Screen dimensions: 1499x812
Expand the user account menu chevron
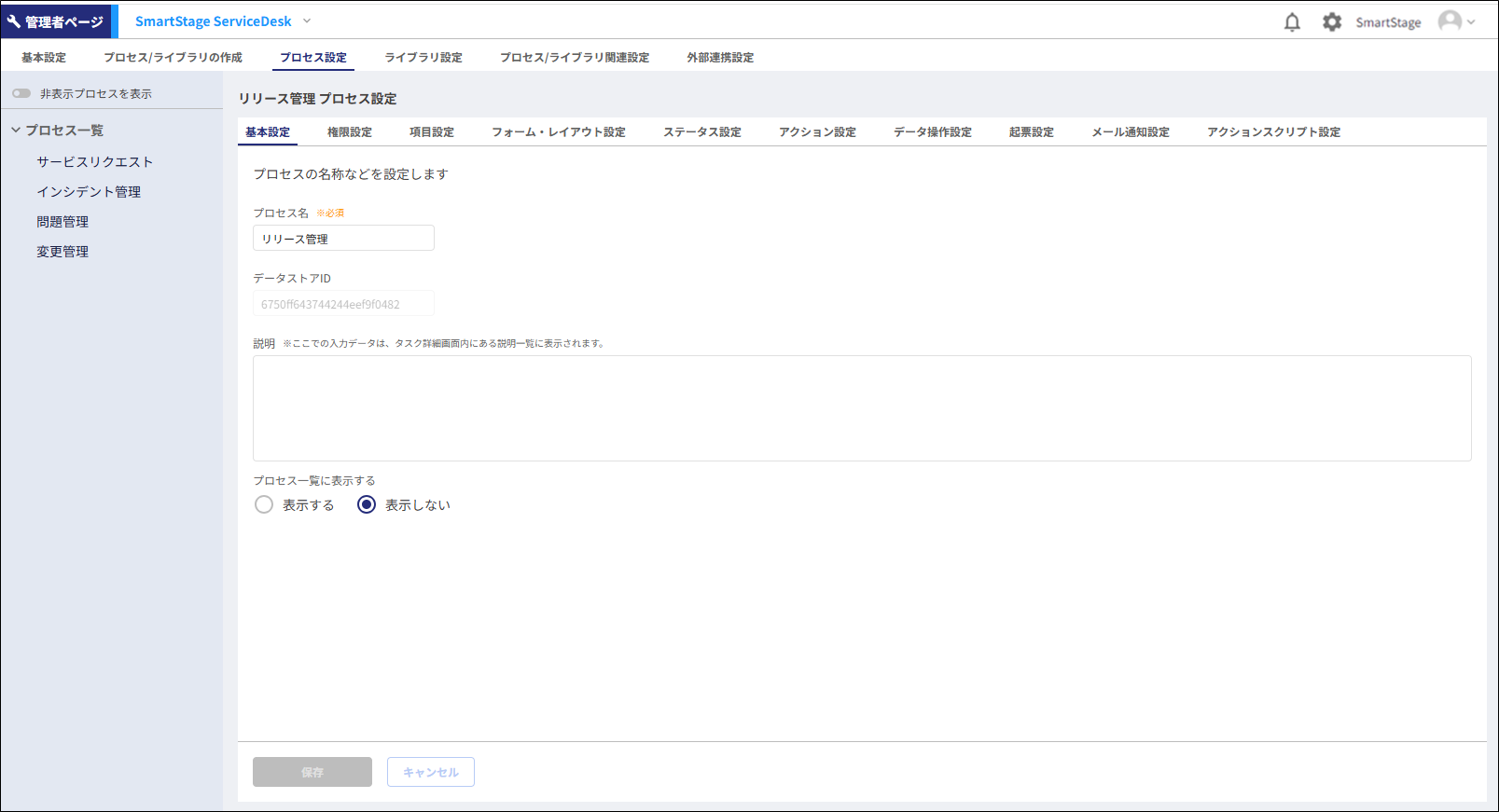click(1471, 22)
